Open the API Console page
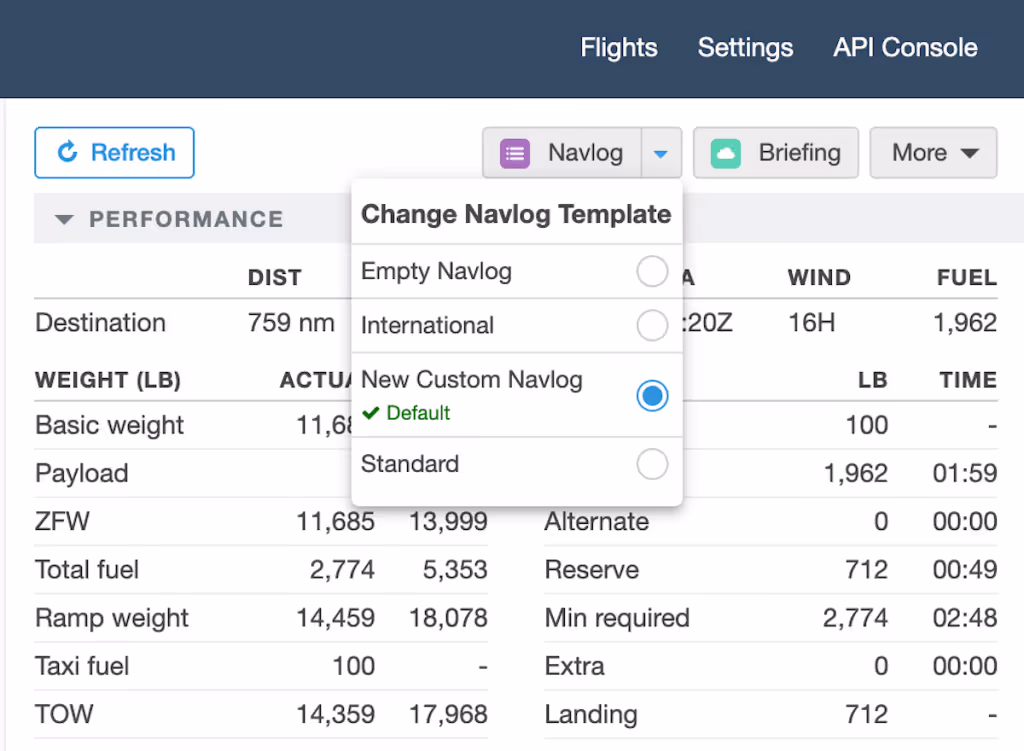The image size is (1024, 751). 905,48
